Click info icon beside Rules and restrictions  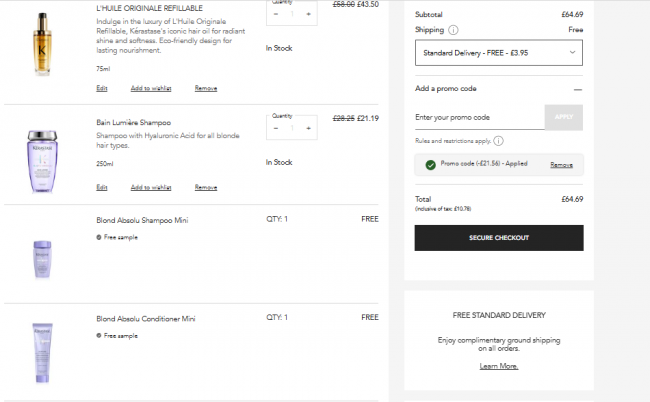pos(498,141)
